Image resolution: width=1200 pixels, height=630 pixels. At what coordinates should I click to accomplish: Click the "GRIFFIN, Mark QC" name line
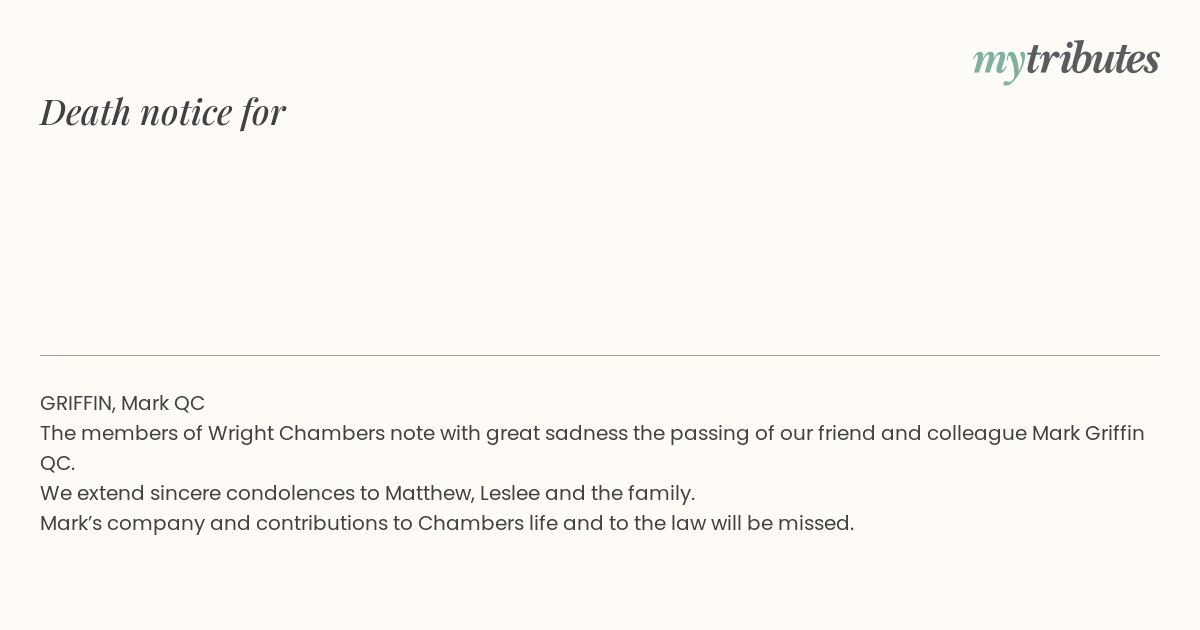(x=122, y=403)
